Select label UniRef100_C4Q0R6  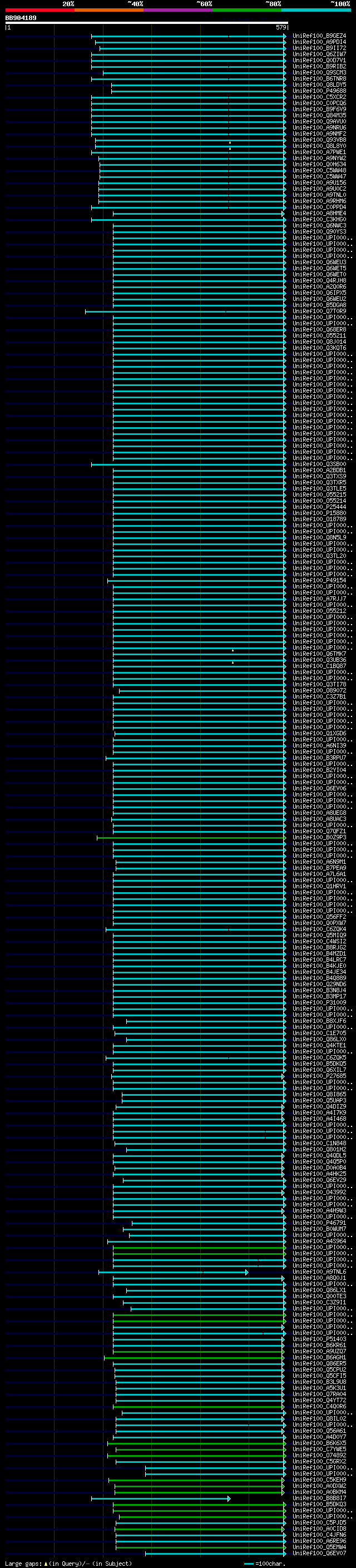coord(319,1406)
